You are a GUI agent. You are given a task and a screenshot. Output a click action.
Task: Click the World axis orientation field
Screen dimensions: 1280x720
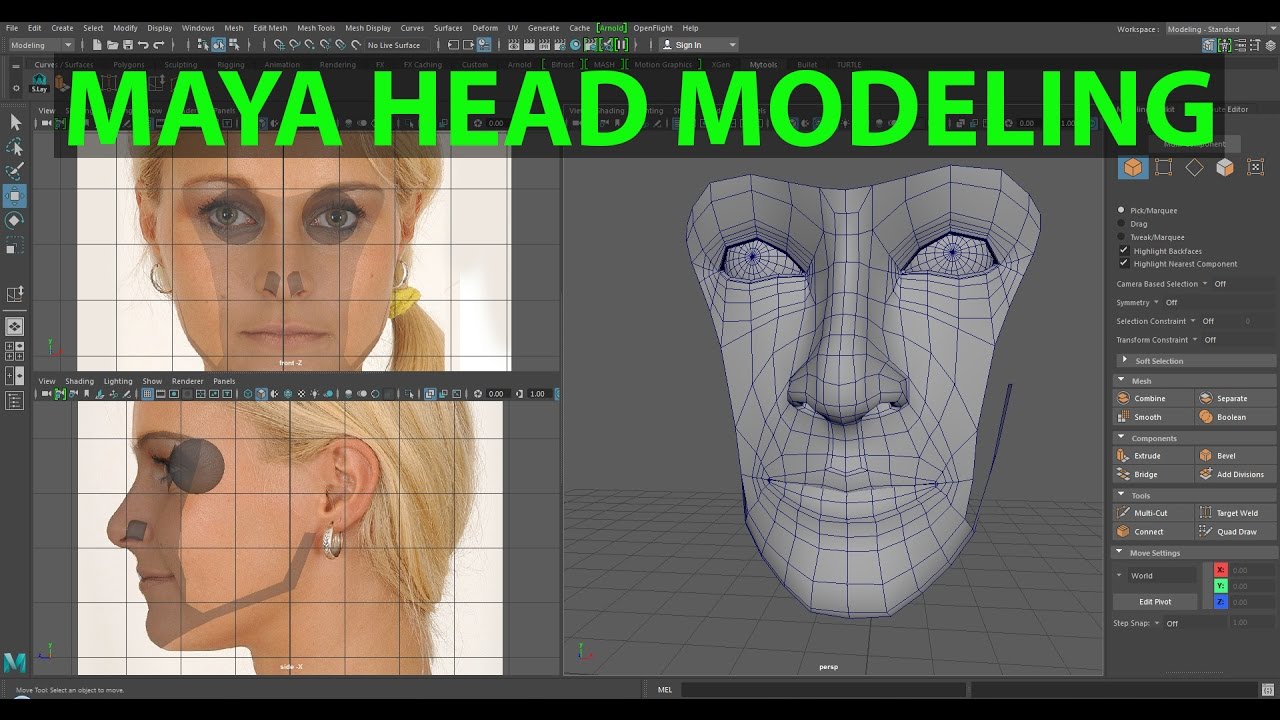(1161, 575)
